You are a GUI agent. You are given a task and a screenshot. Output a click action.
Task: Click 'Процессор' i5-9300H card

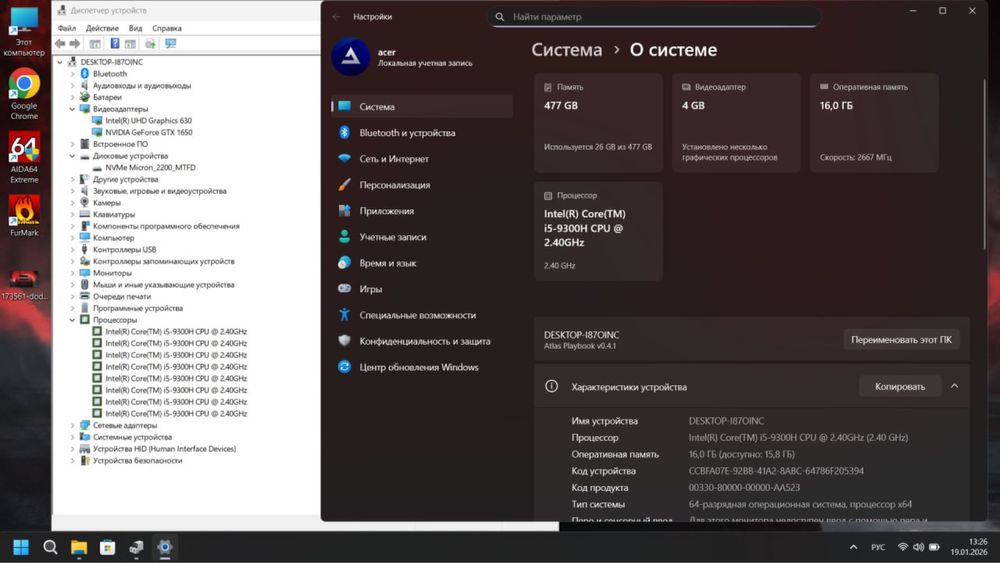tap(598, 231)
